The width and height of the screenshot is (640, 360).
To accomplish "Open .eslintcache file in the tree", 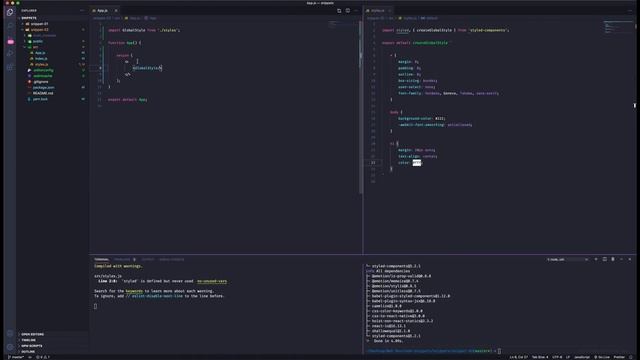I will [42, 76].
